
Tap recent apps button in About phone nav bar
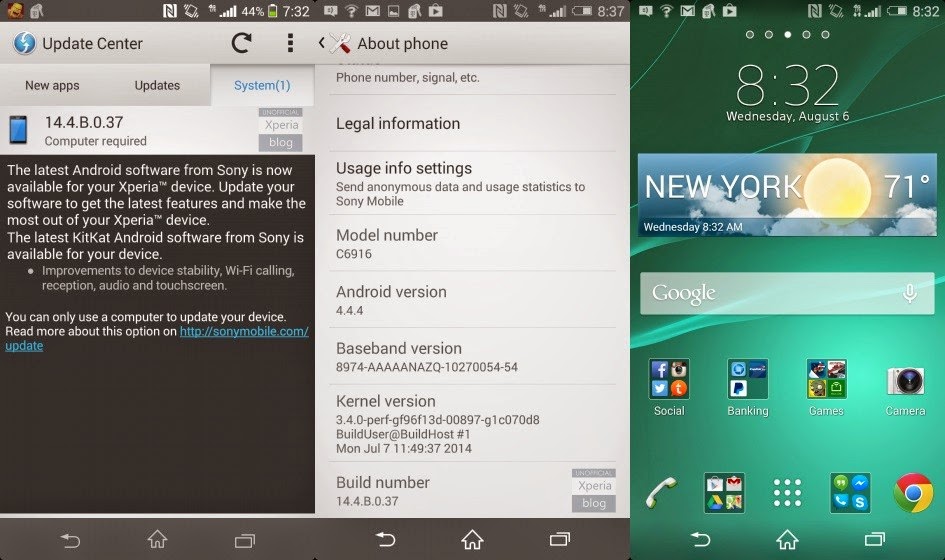(x=560, y=539)
